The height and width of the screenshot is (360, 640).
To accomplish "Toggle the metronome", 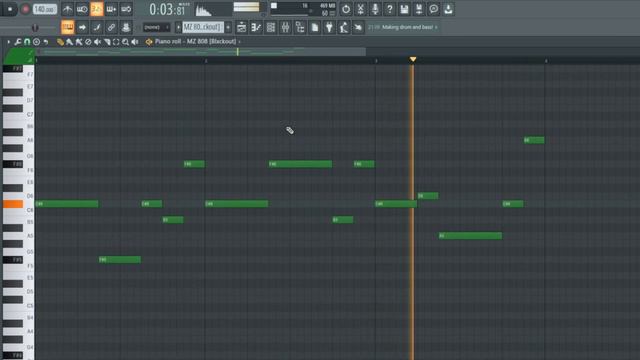I will tap(68, 9).
